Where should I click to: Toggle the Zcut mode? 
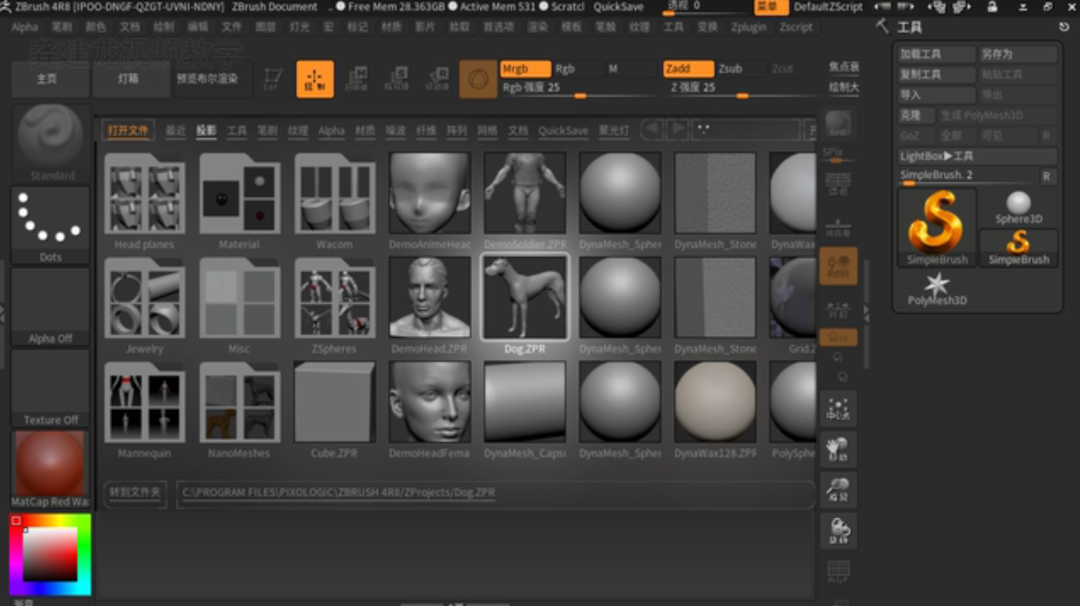coord(782,69)
